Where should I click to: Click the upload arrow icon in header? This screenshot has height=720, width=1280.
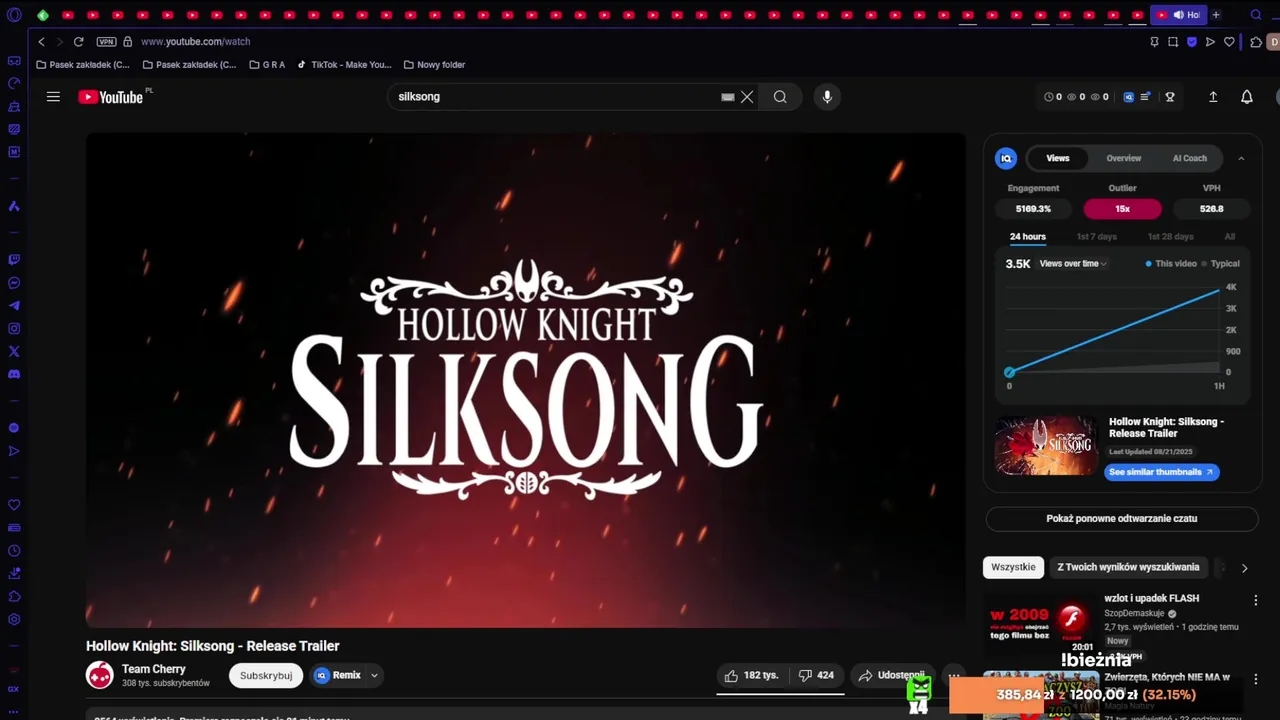pyautogui.click(x=1213, y=97)
